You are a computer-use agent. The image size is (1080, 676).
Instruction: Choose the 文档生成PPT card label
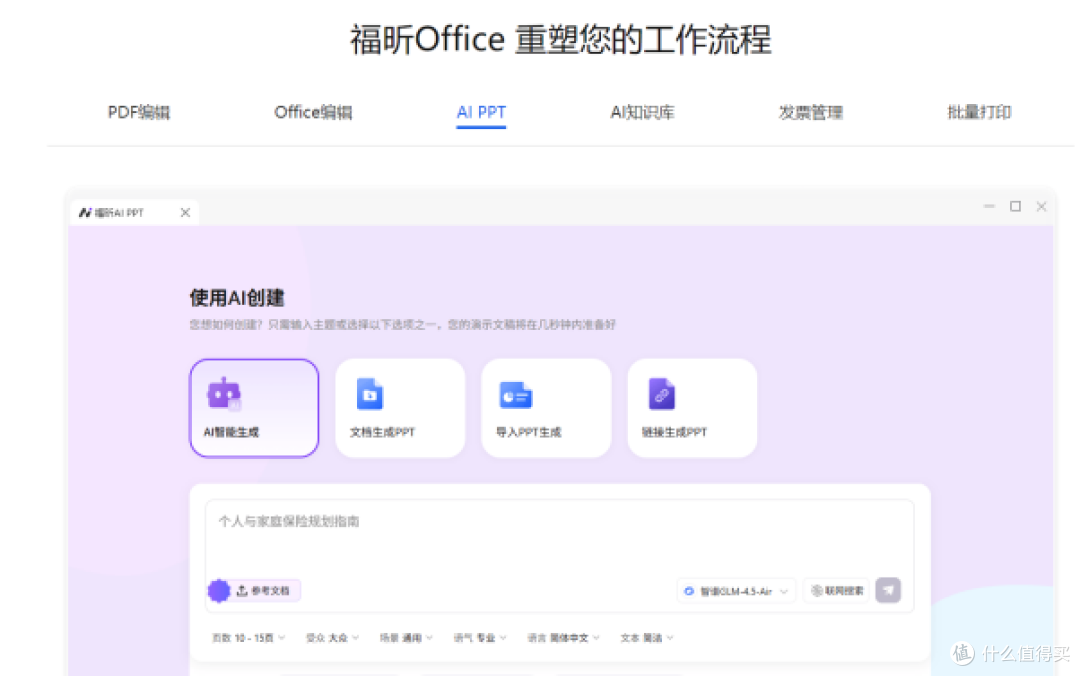tap(382, 432)
